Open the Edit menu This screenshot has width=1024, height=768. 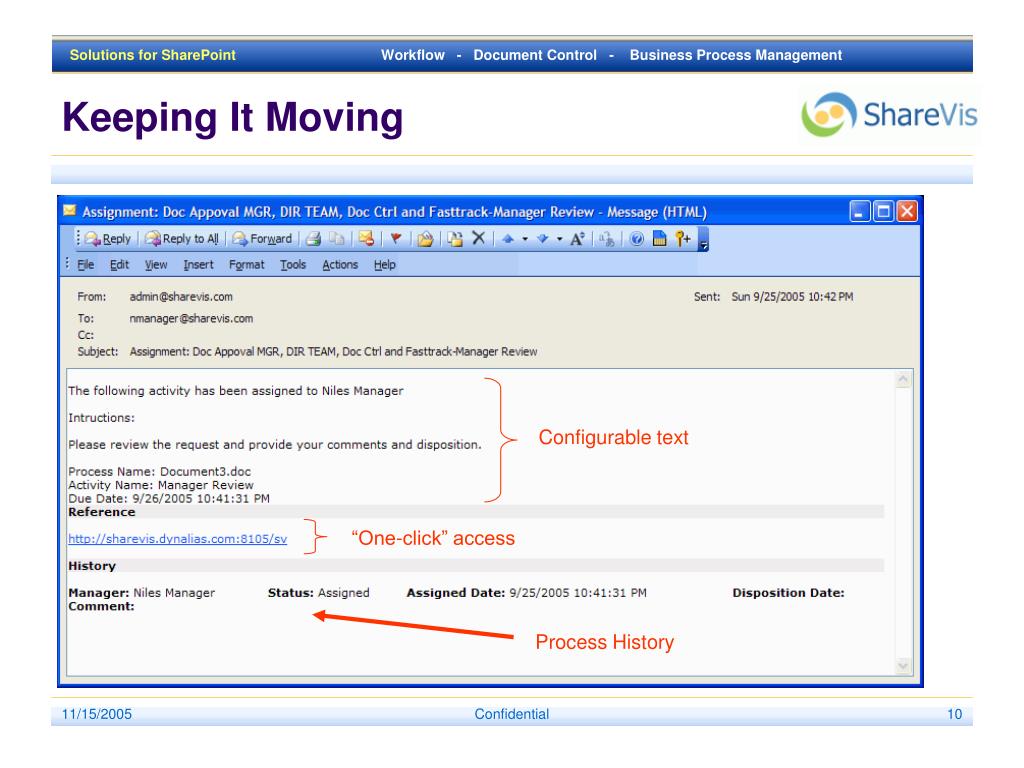click(119, 264)
